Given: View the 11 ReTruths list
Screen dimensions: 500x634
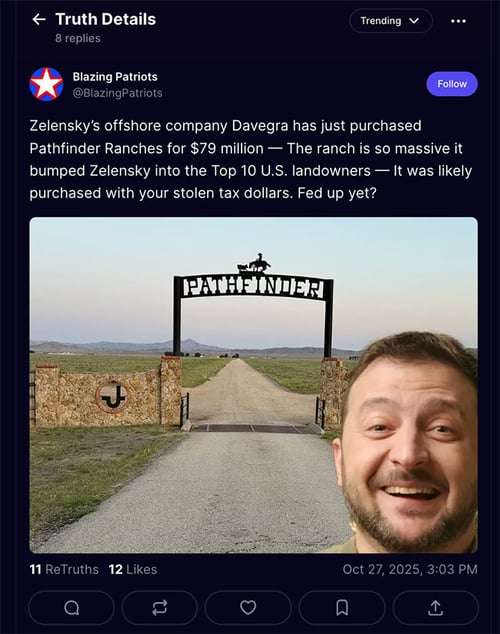Looking at the screenshot, I should pyautogui.click(x=64, y=569).
